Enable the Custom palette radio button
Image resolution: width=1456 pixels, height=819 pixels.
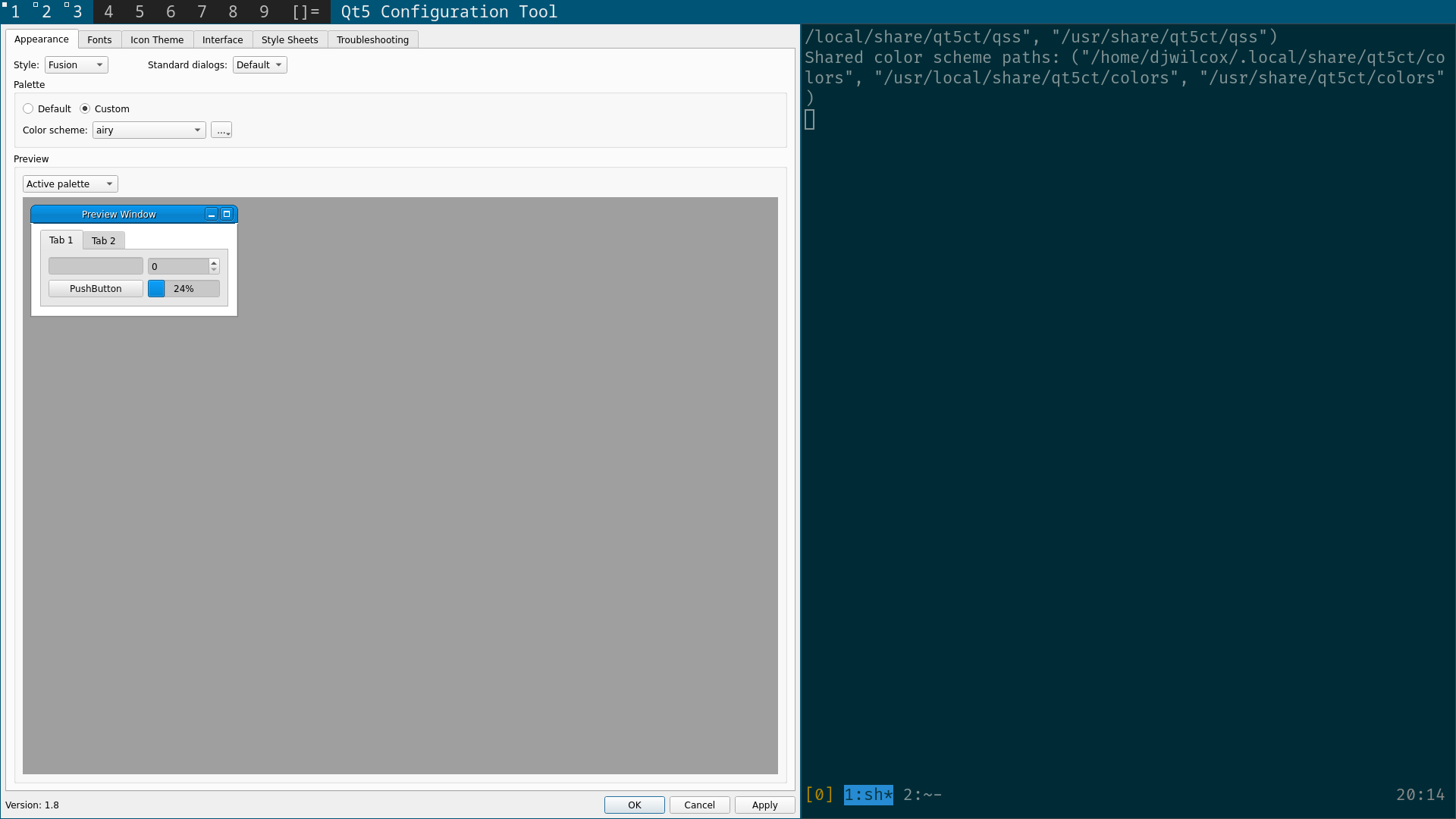[85, 108]
